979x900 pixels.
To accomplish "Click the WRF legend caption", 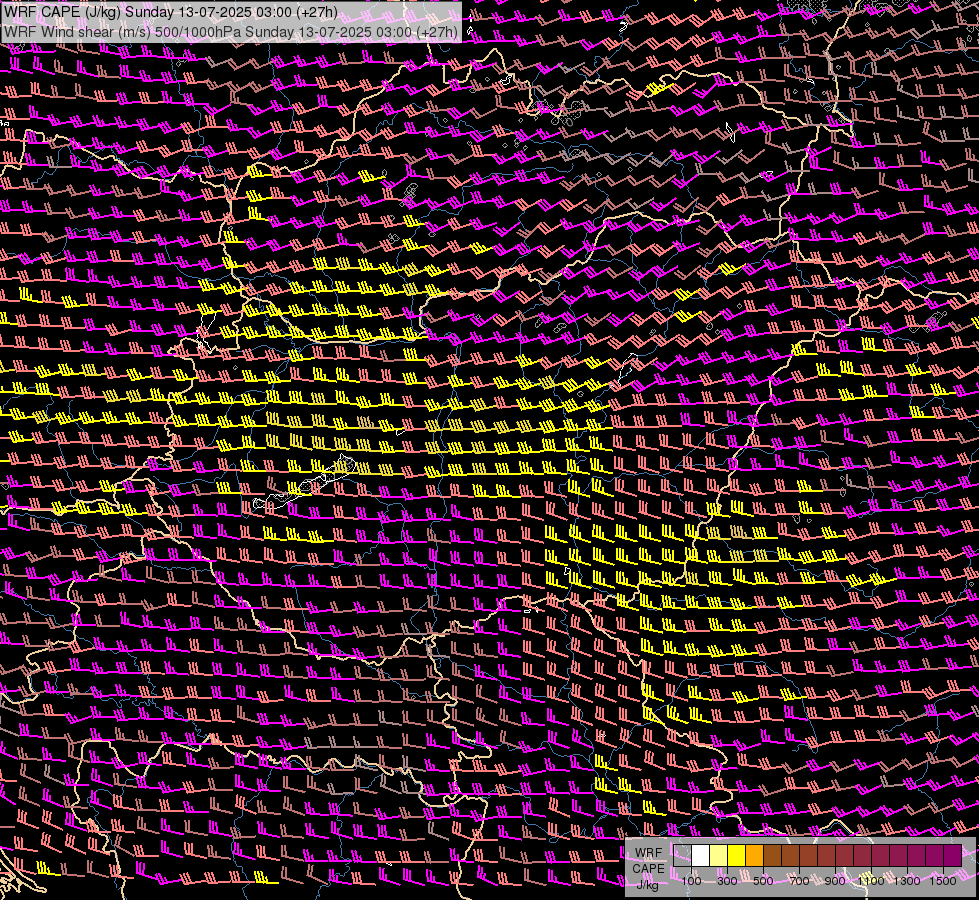I will click(648, 853).
